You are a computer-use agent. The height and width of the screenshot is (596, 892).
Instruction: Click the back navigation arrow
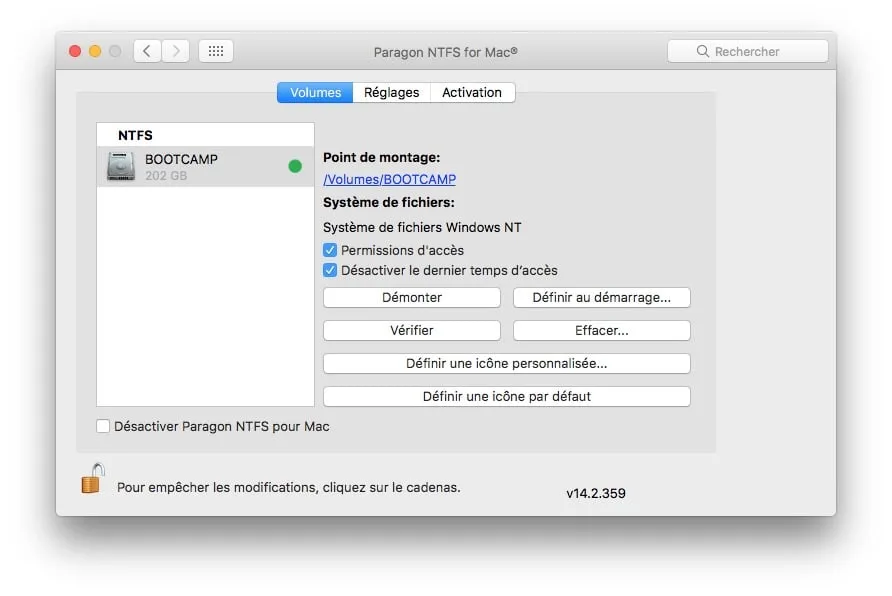(x=146, y=50)
